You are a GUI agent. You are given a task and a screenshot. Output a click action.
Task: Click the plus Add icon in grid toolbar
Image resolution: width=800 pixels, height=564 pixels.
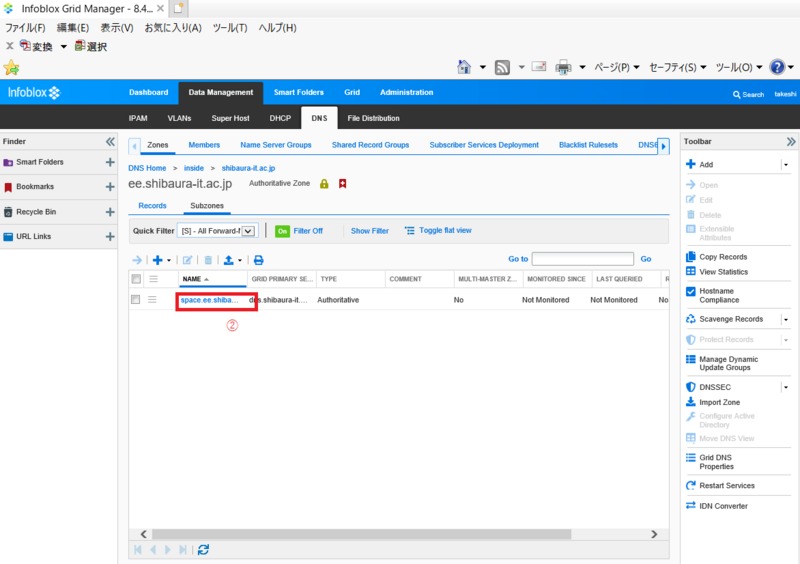[x=158, y=260]
